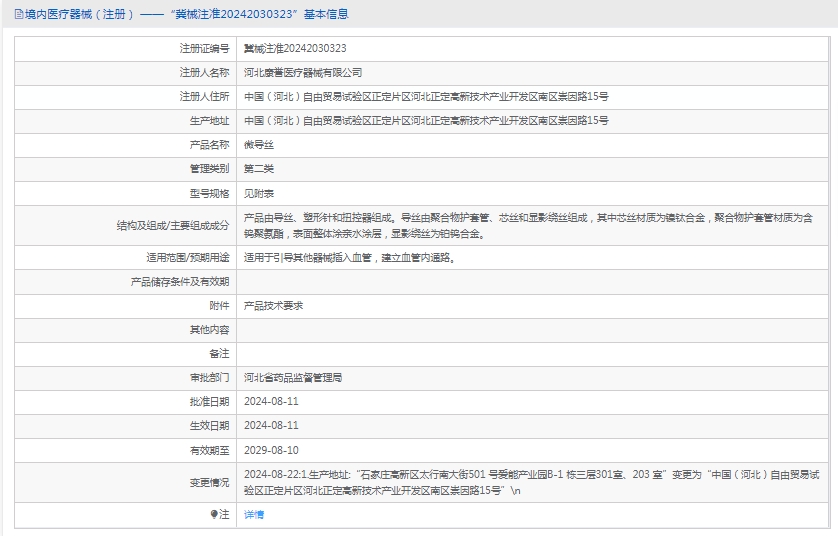
Task: Click the pin icon next to 注 label
Action: pyautogui.click(x=214, y=514)
